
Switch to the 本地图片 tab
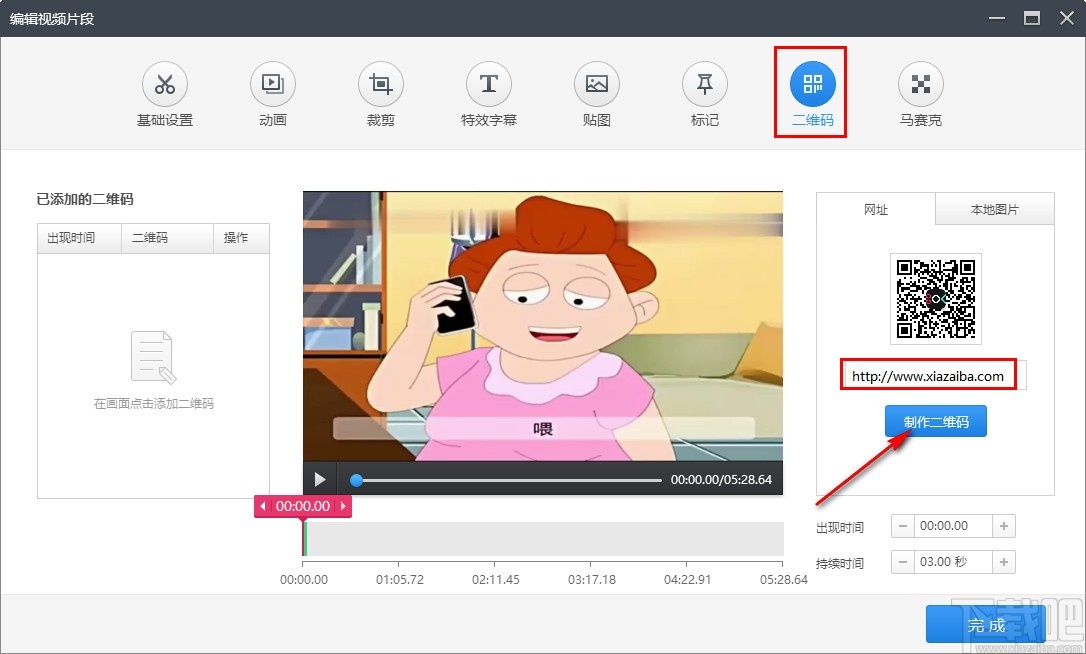[x=995, y=209]
